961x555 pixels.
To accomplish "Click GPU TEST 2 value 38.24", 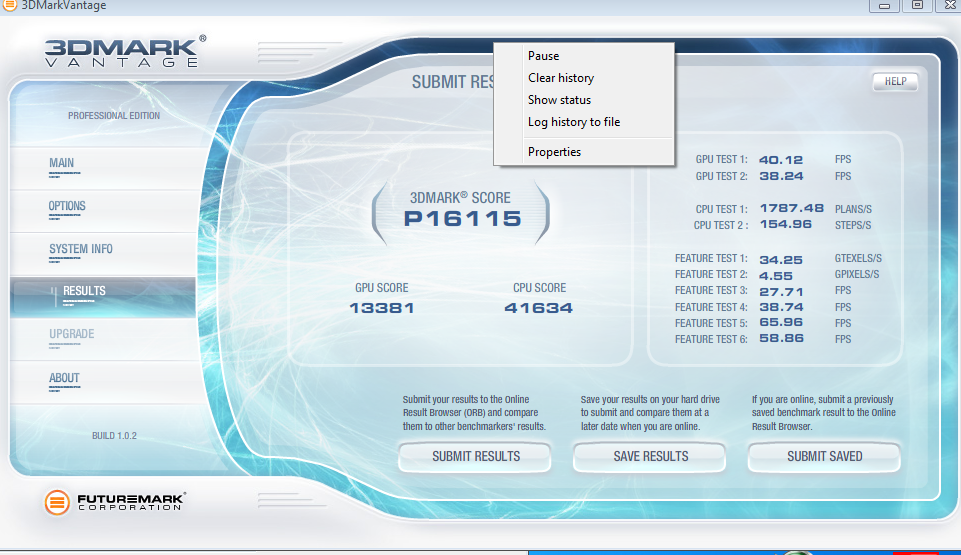I will tap(781, 176).
